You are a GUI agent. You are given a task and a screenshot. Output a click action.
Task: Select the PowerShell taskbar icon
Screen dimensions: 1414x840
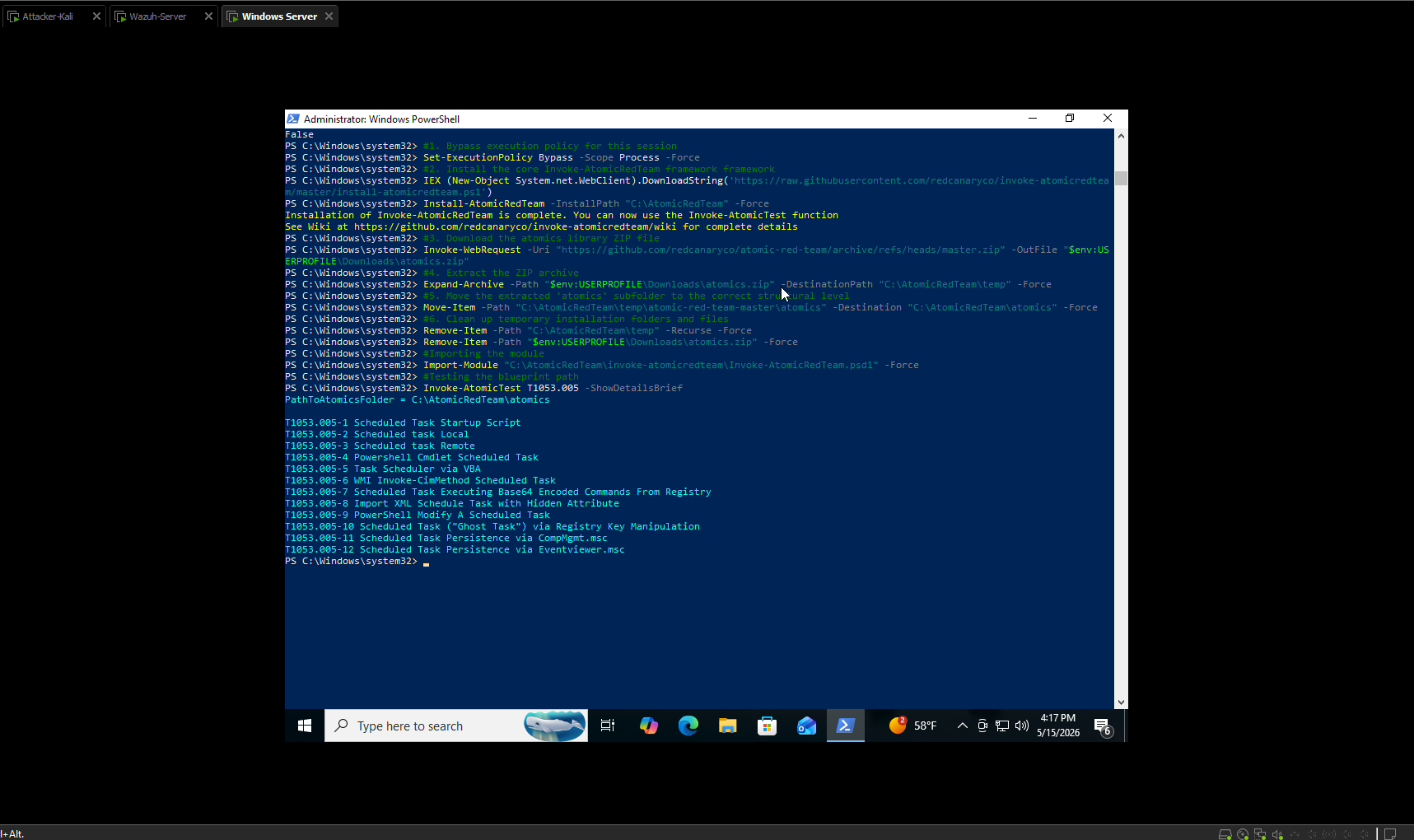[846, 726]
